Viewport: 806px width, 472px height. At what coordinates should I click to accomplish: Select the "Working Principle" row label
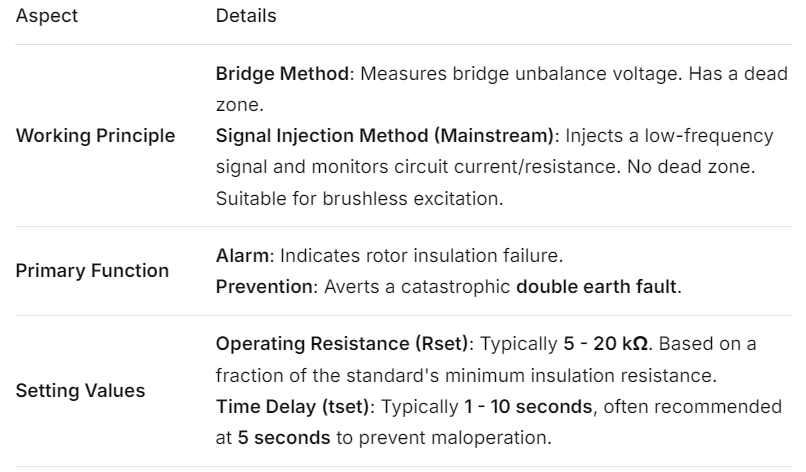(94, 135)
